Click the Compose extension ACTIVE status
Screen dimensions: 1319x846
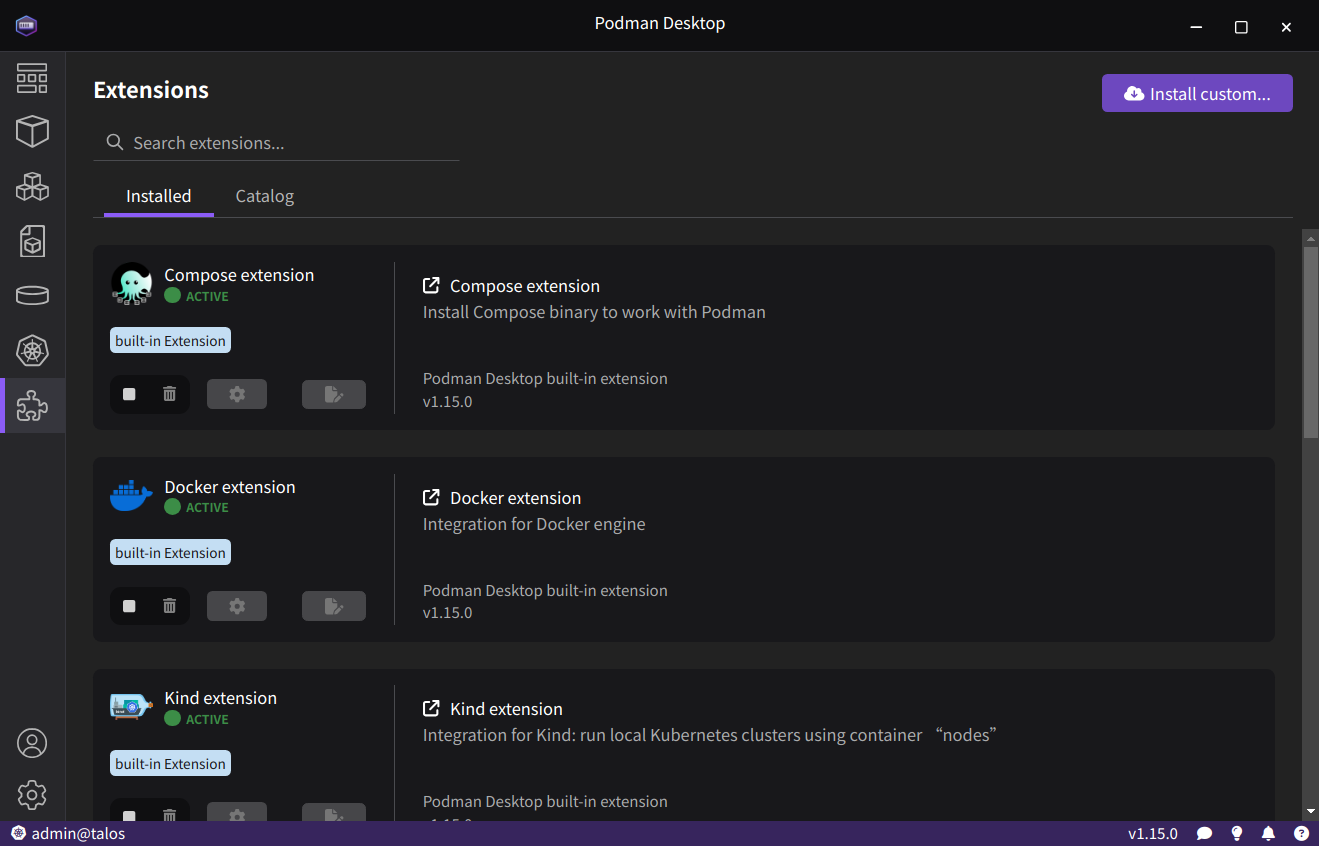[197, 296]
